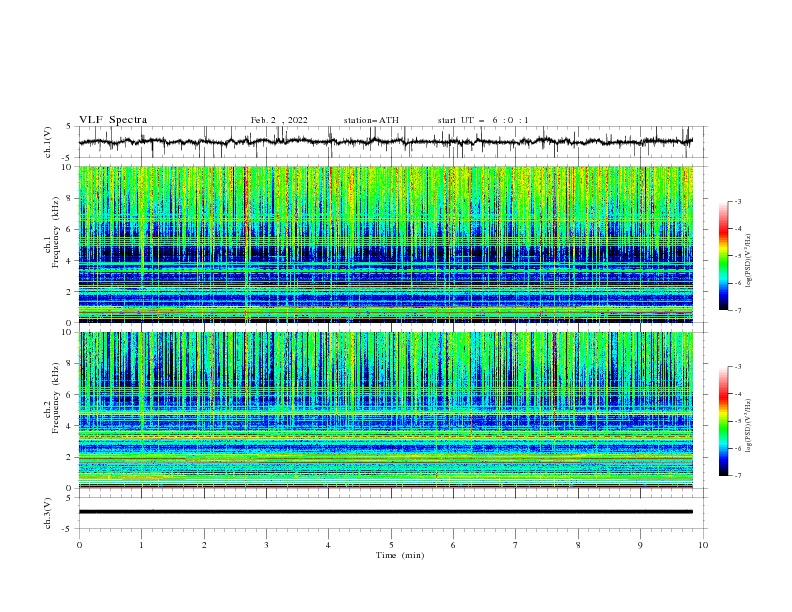The height and width of the screenshot is (612, 792).
Task: Click the "station=ATH" header label
Action: 371,120
